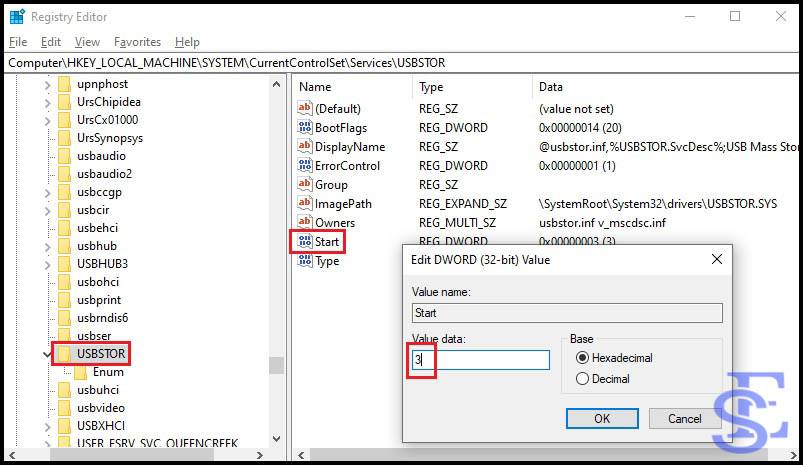Close the Edit DWORD dialog with X
Image resolution: width=803 pixels, height=465 pixels.
pyautogui.click(x=717, y=259)
